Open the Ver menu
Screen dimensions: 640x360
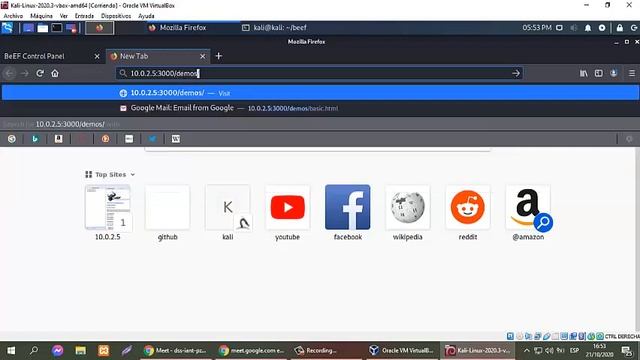tap(64, 16)
